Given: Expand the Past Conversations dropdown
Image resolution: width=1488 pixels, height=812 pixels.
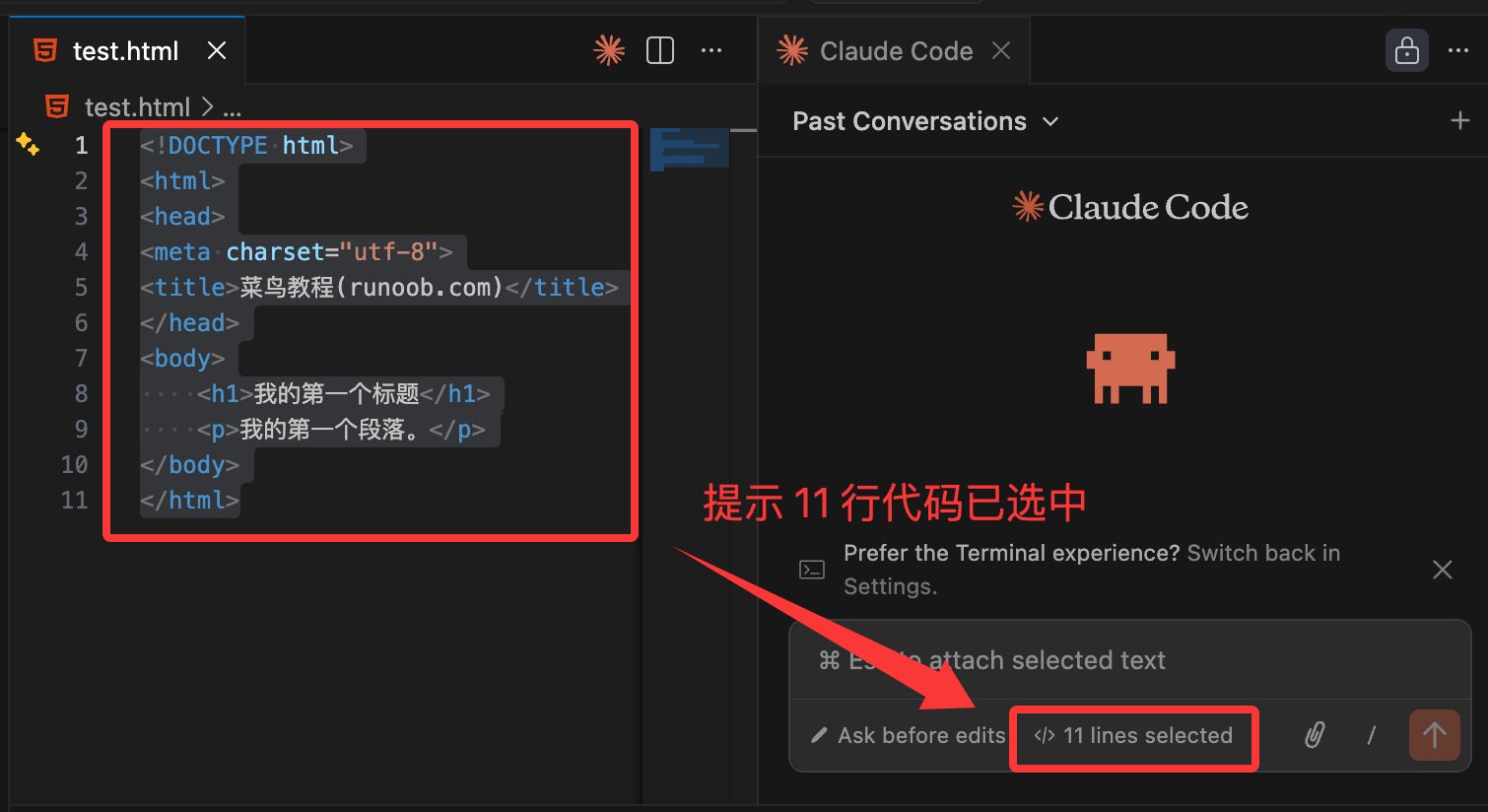Looking at the screenshot, I should click(925, 121).
